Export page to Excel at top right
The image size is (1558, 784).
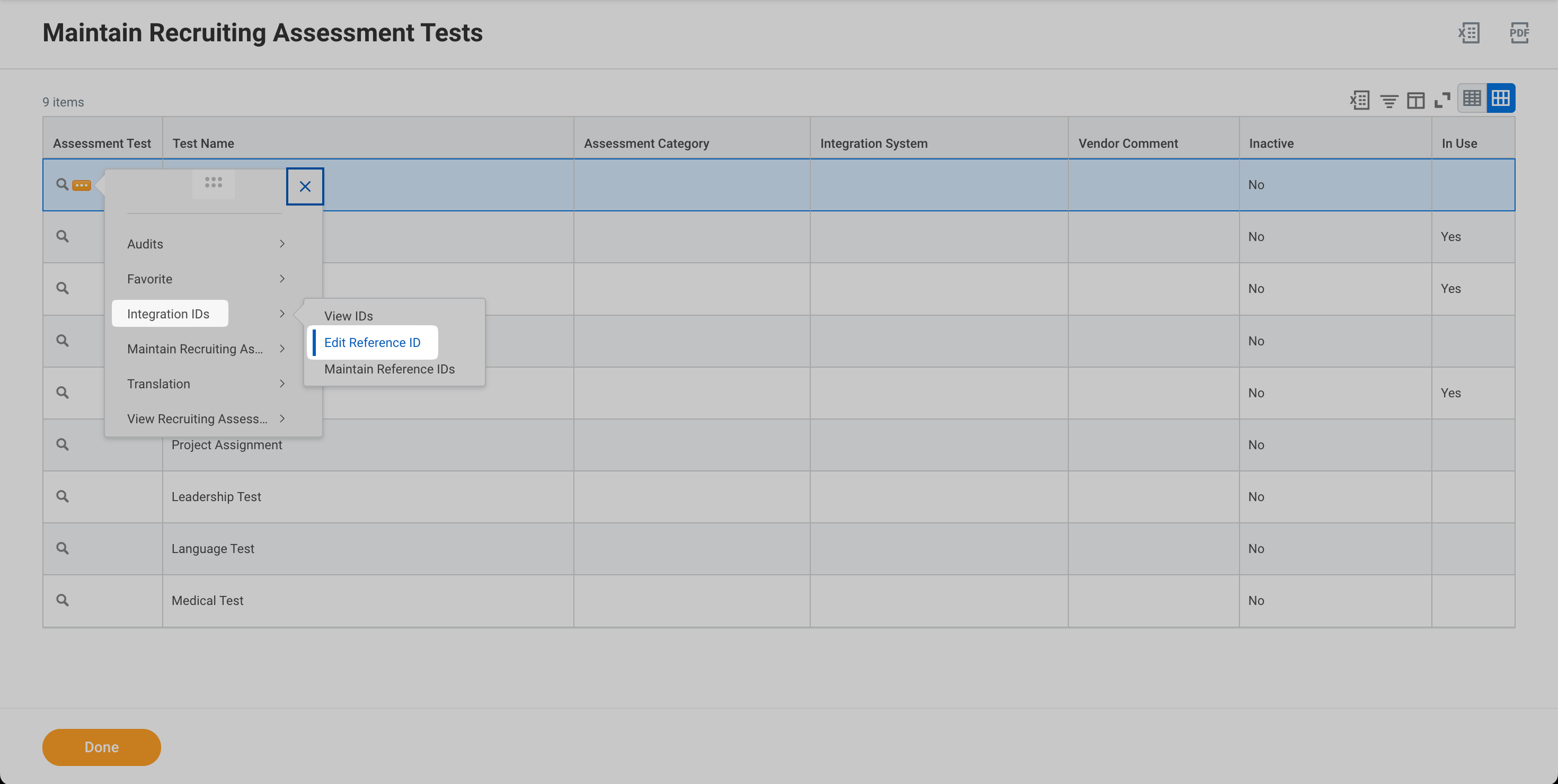(1468, 33)
